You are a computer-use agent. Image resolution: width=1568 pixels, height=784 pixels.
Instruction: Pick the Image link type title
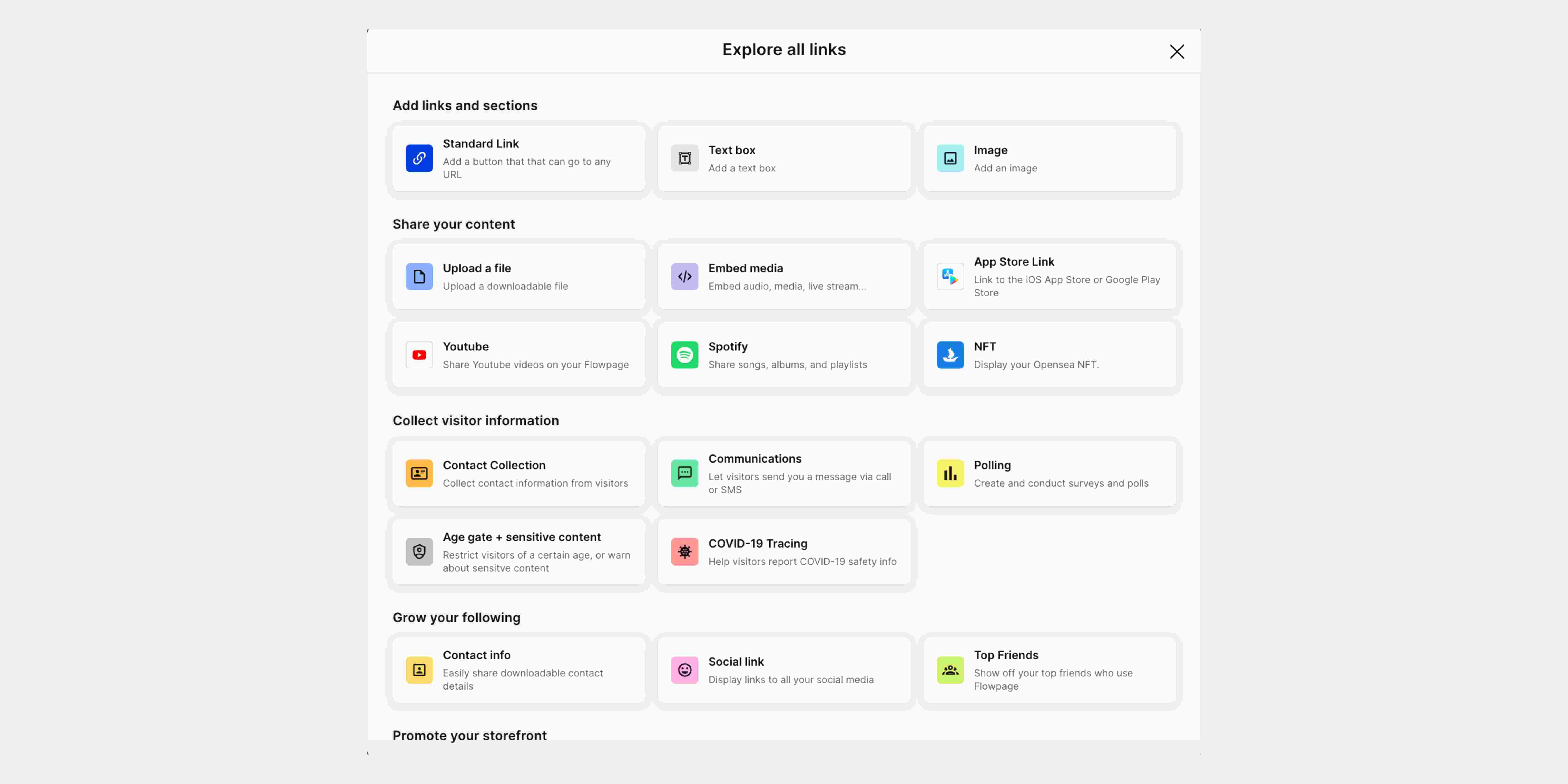pyautogui.click(x=990, y=150)
